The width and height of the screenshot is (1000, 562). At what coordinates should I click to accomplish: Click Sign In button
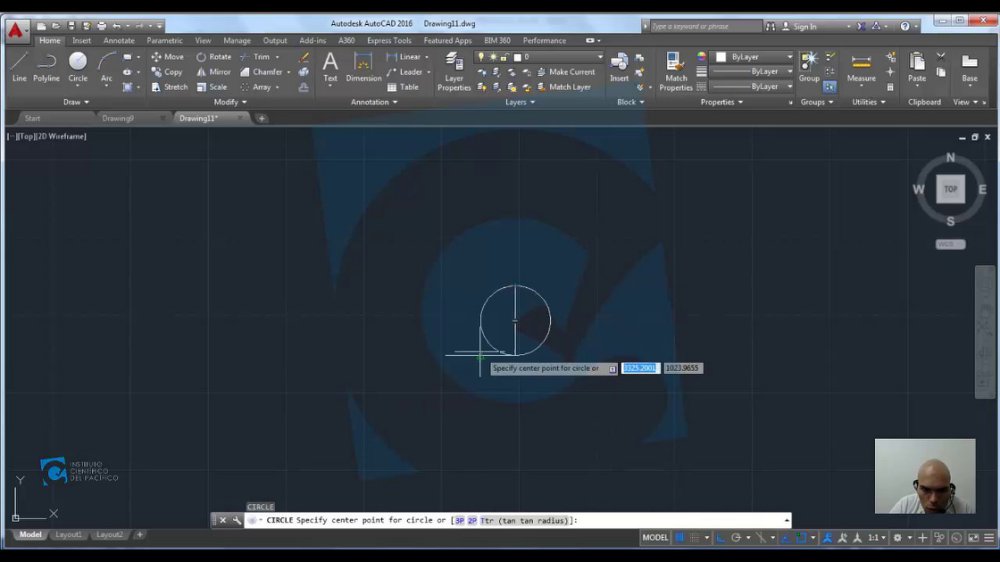[799, 26]
